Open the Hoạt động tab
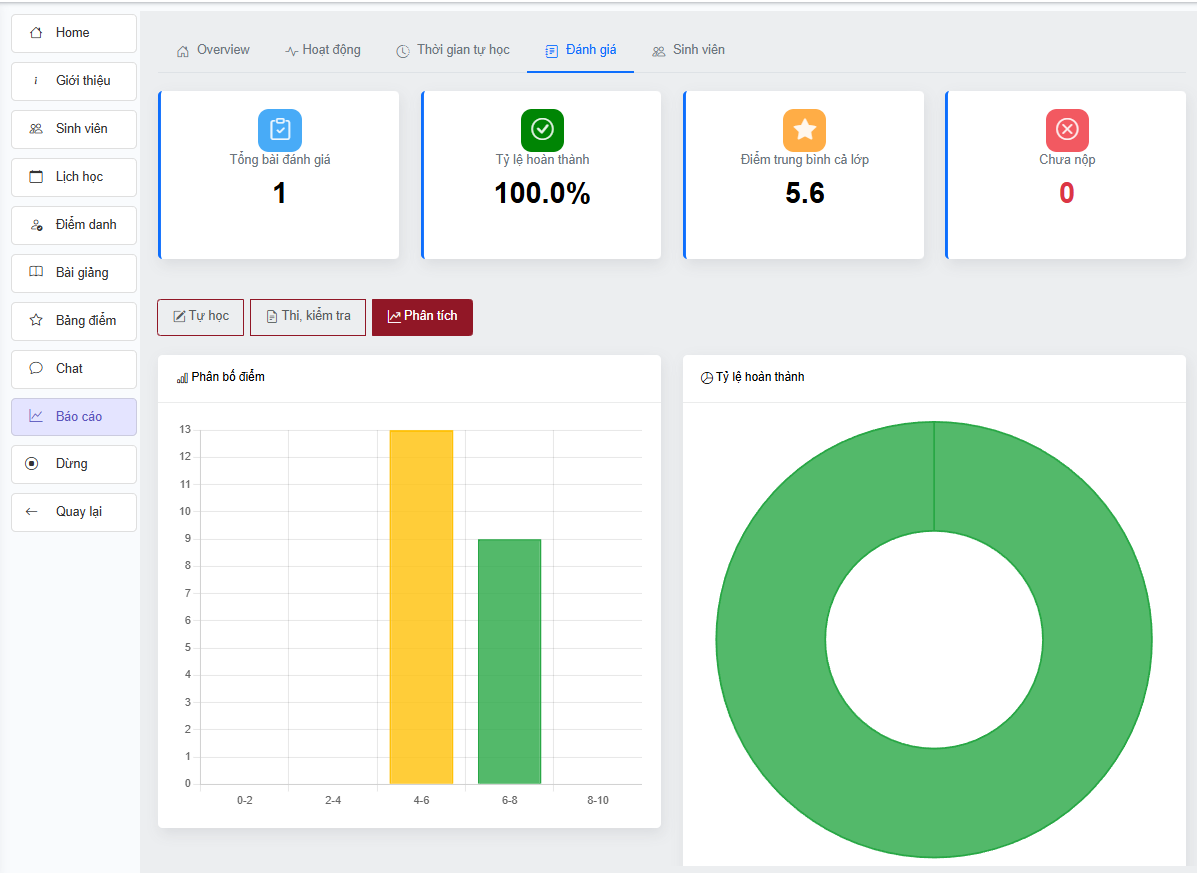 (322, 50)
